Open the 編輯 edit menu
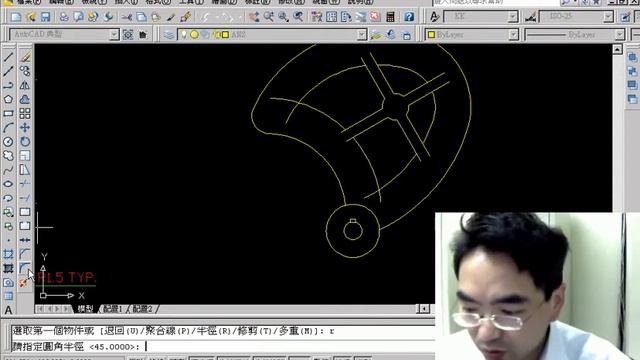Image resolution: width=640 pixels, height=360 pixels. pyautogui.click(x=61, y=2)
